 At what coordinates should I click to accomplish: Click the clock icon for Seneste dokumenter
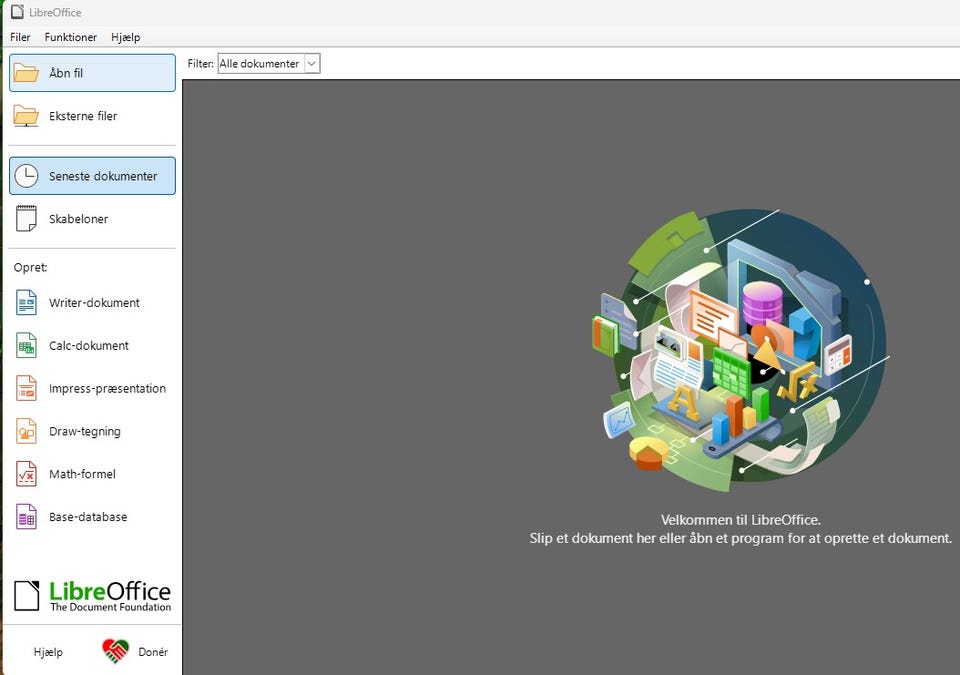point(26,176)
